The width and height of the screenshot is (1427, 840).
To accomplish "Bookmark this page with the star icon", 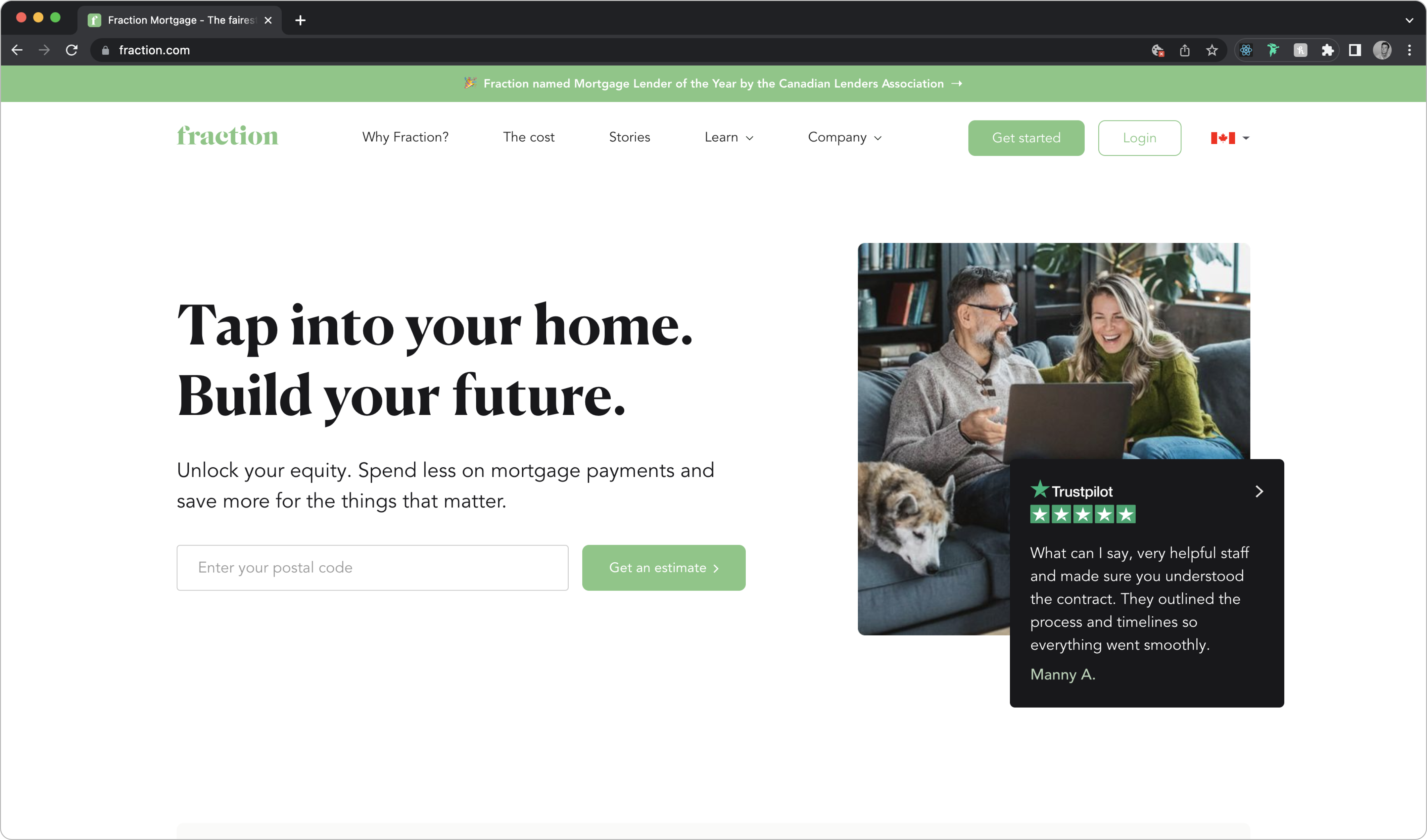I will click(1212, 50).
